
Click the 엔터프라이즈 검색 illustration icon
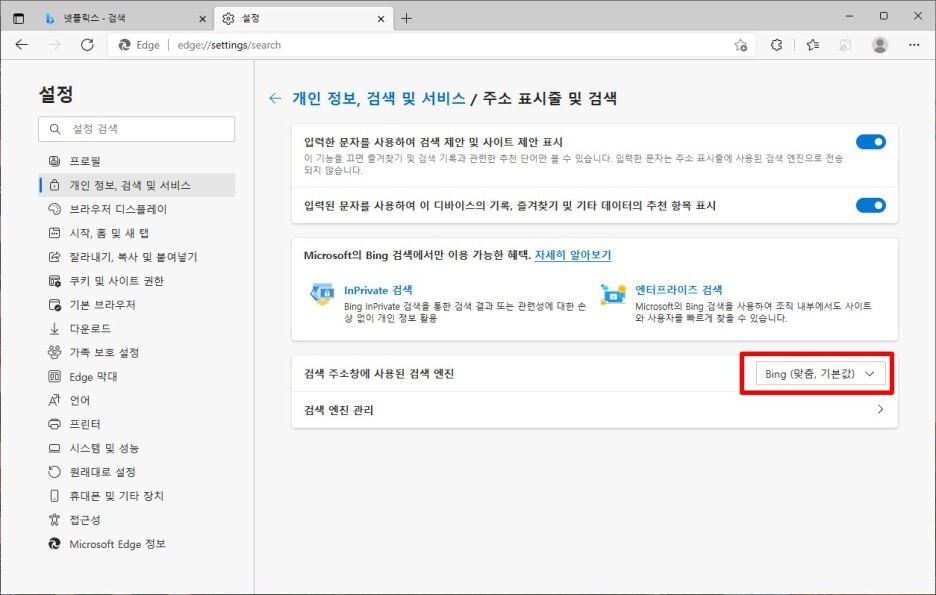[x=613, y=294]
